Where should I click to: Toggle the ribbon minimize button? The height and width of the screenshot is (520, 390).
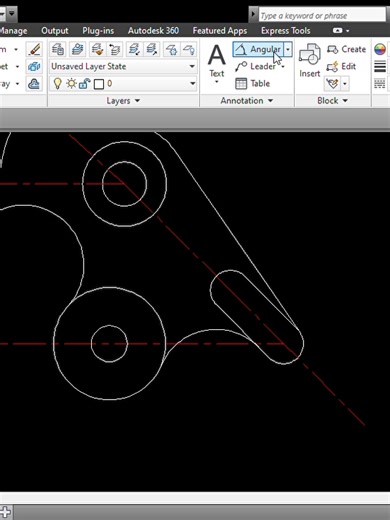click(x=337, y=31)
